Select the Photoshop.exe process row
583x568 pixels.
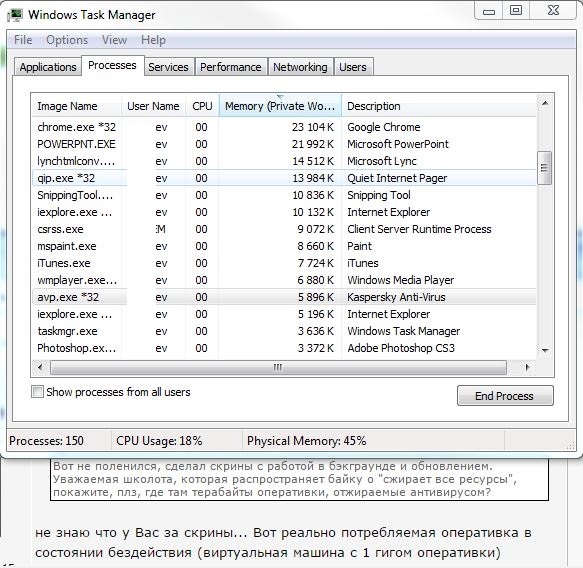click(x=284, y=348)
